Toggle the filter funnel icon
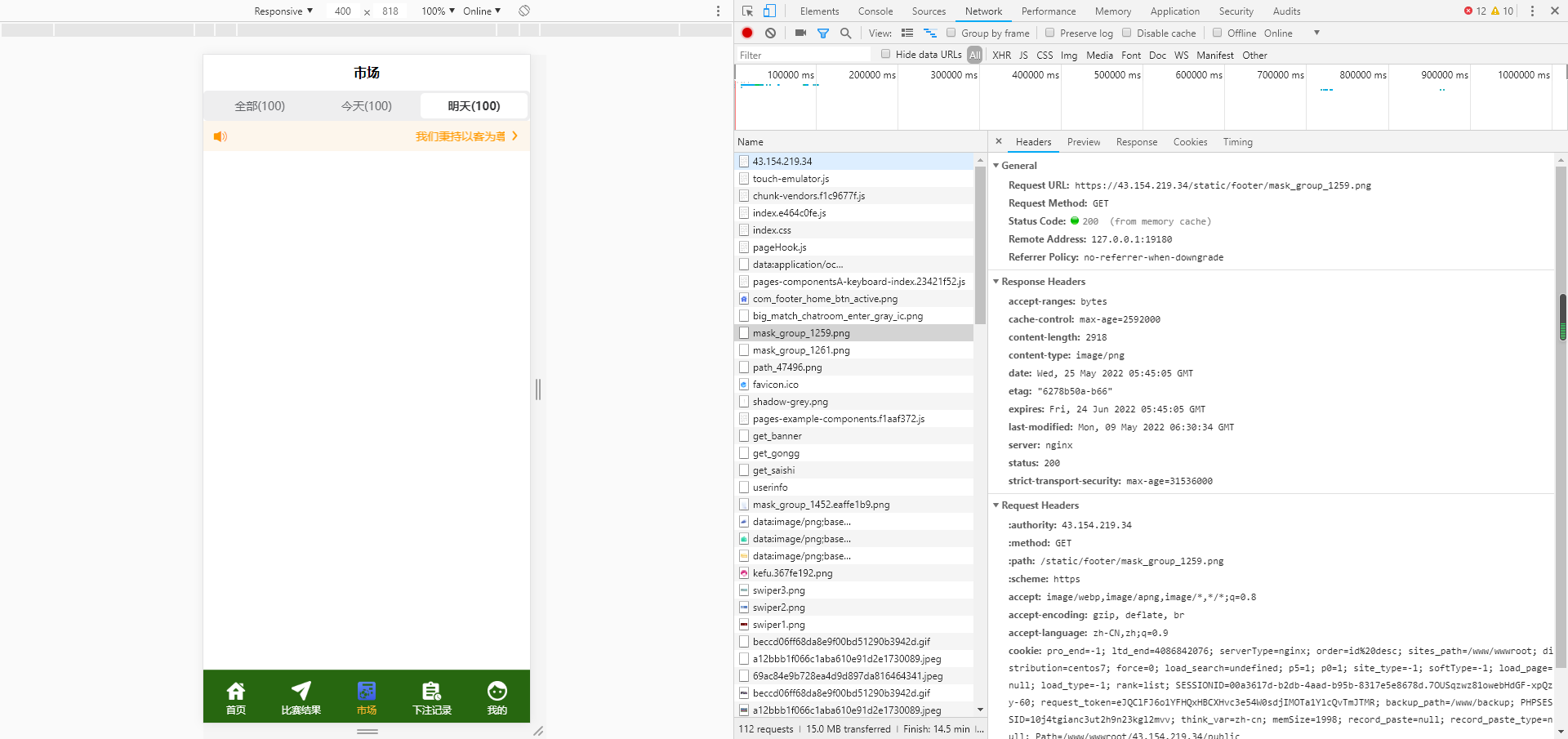Viewport: 1568px width, 739px height. pyautogui.click(x=823, y=33)
